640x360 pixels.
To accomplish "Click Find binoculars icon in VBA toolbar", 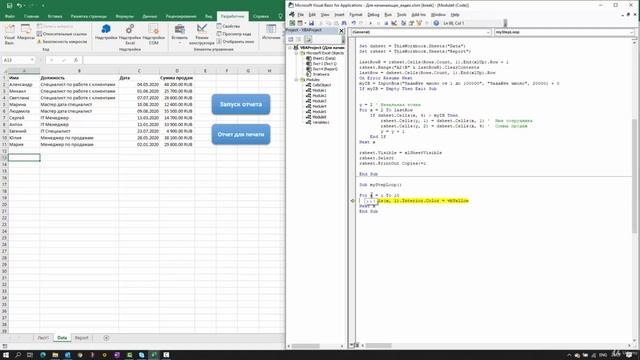I will click(344, 23).
